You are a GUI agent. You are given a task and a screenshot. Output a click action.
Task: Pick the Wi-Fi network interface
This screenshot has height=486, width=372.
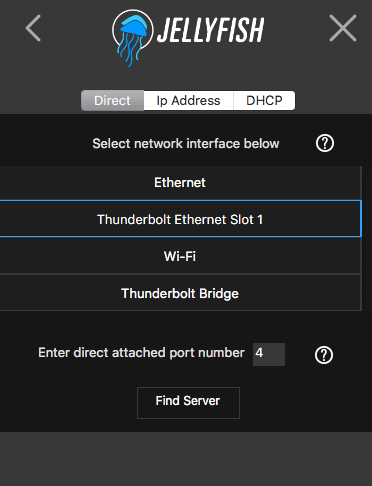pos(180,256)
